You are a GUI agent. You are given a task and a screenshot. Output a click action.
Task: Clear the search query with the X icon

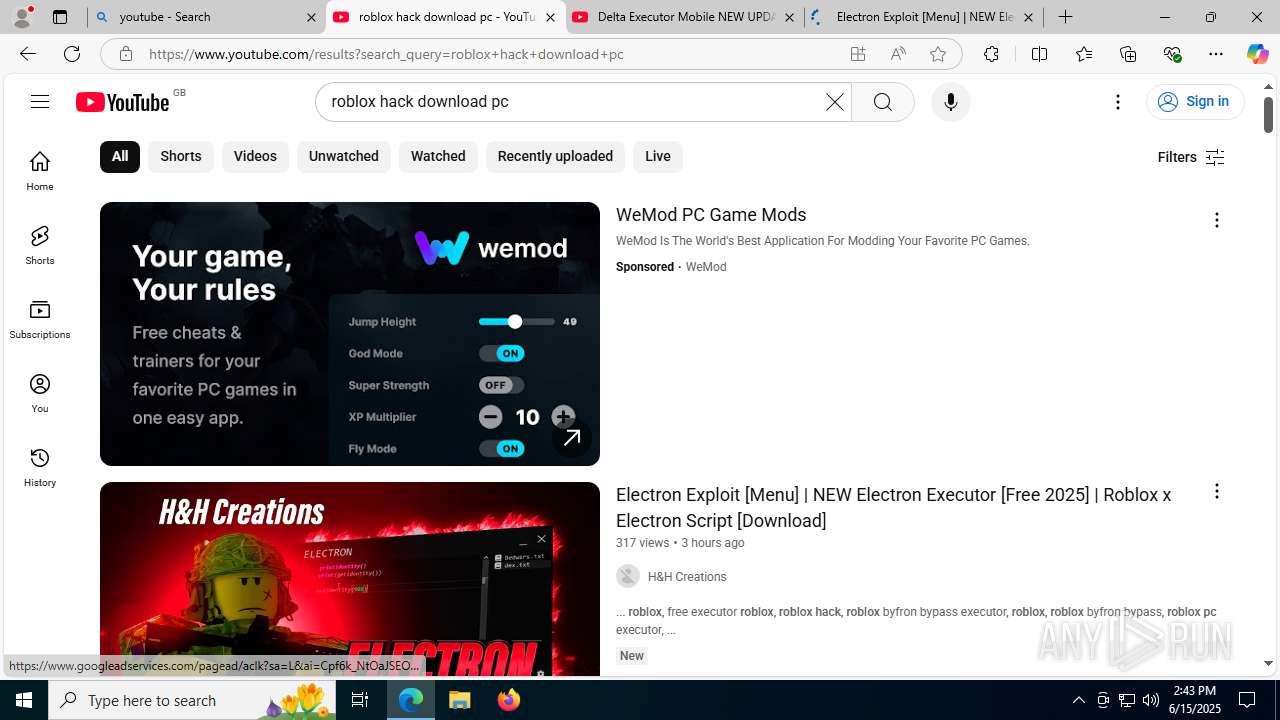point(835,102)
